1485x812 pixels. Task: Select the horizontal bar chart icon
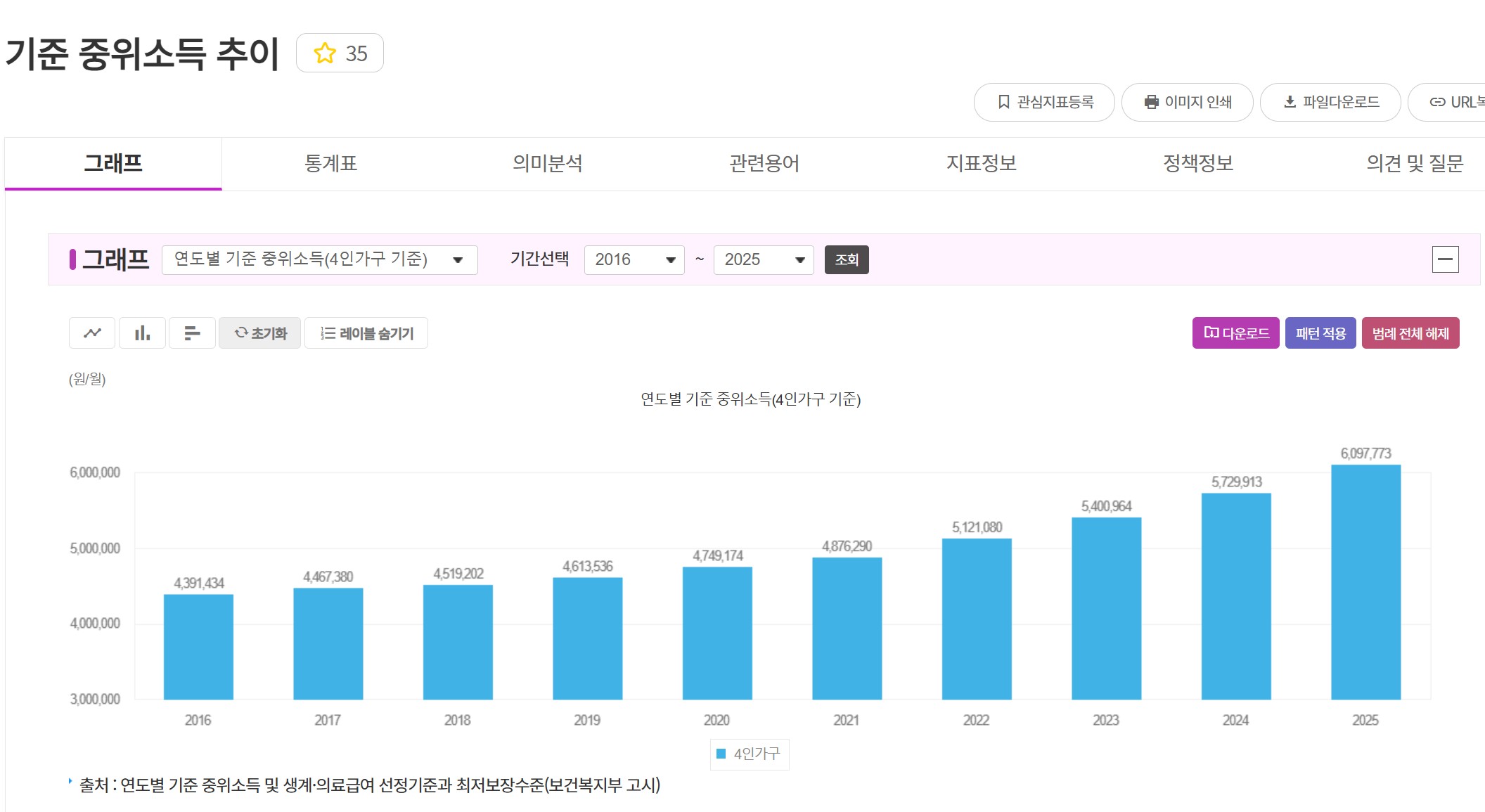(x=192, y=333)
